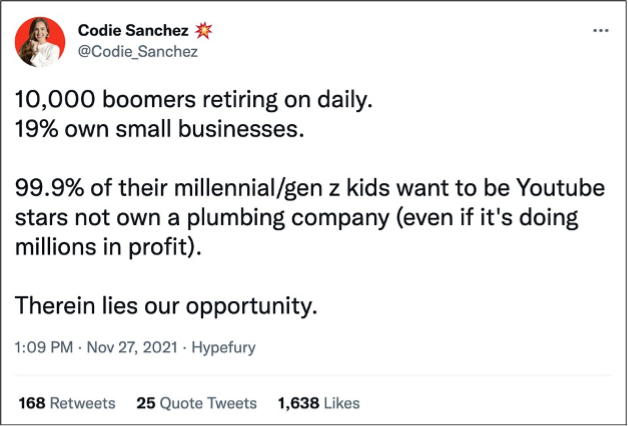
Task: Show the 1,638 Likes list
Action: point(319,403)
